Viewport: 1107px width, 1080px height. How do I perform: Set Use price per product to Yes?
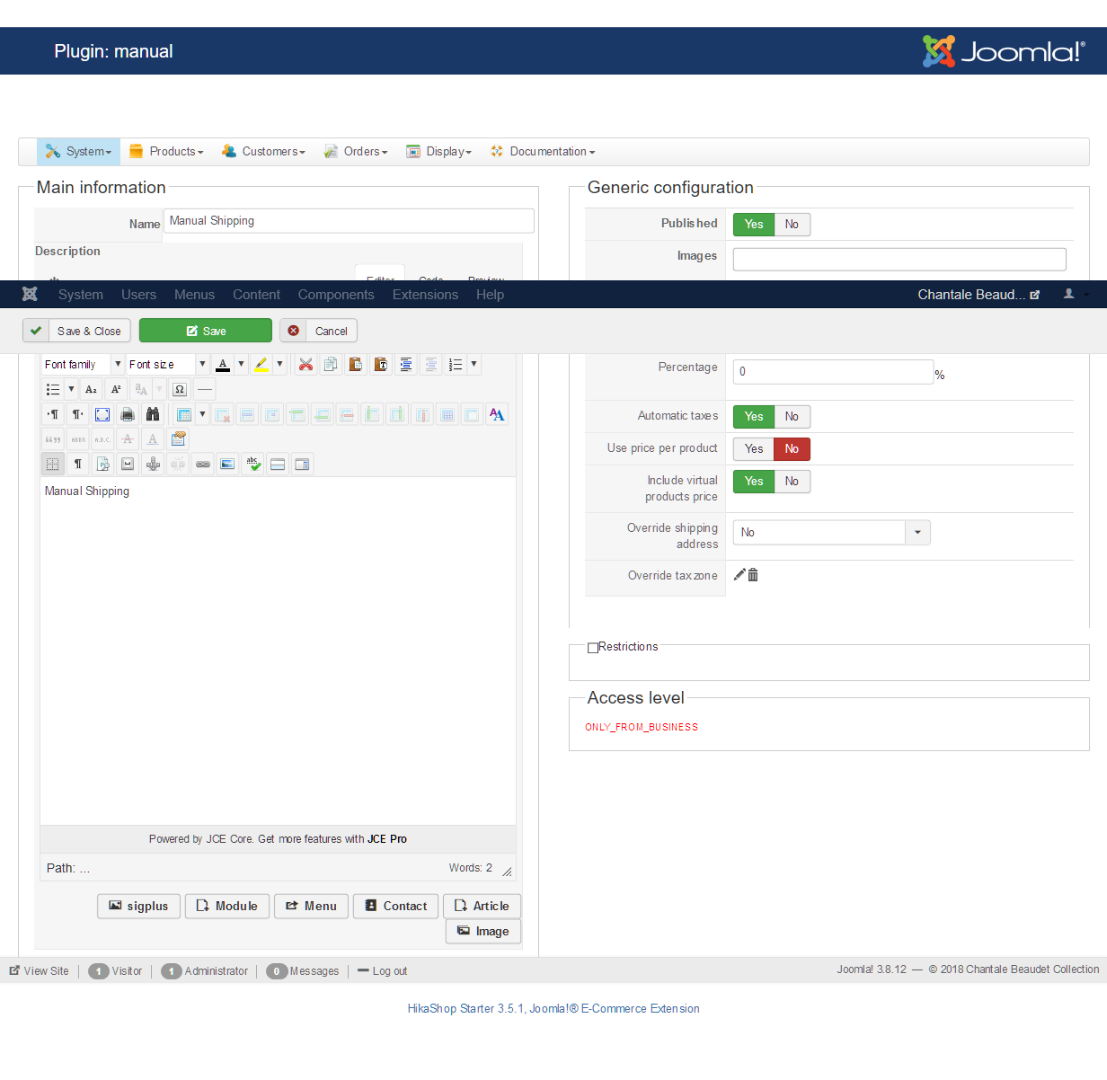coord(753,449)
